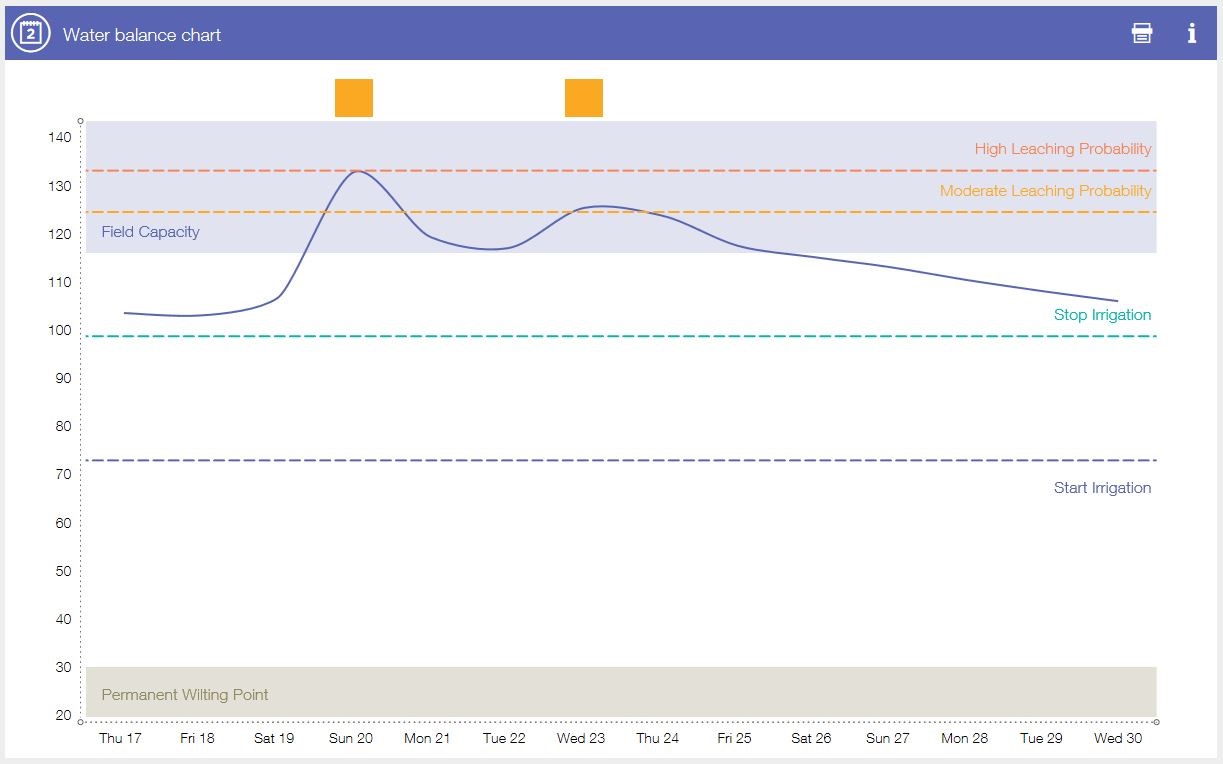1223x764 pixels.
Task: Select the 'Thu 17' date on x-axis
Action: pyautogui.click(x=120, y=739)
